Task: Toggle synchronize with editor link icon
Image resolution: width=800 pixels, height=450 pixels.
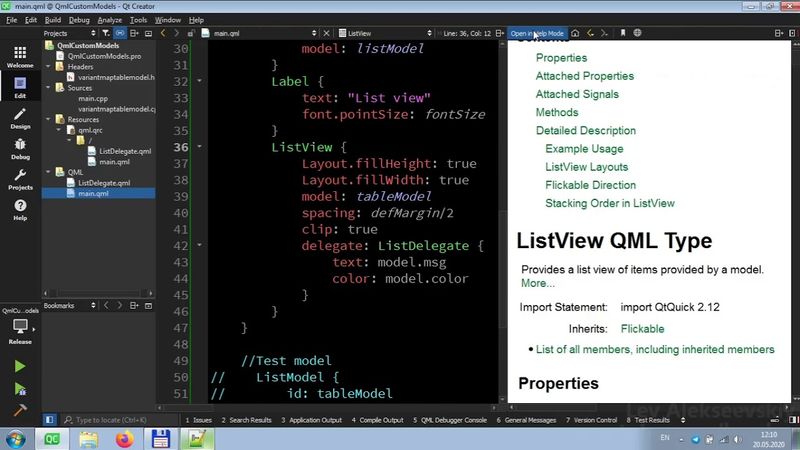Action: coord(120,33)
